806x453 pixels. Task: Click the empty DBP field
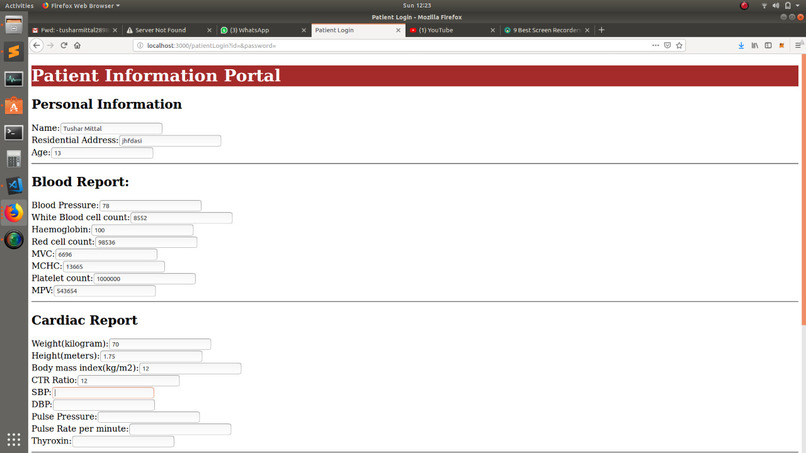(x=104, y=405)
